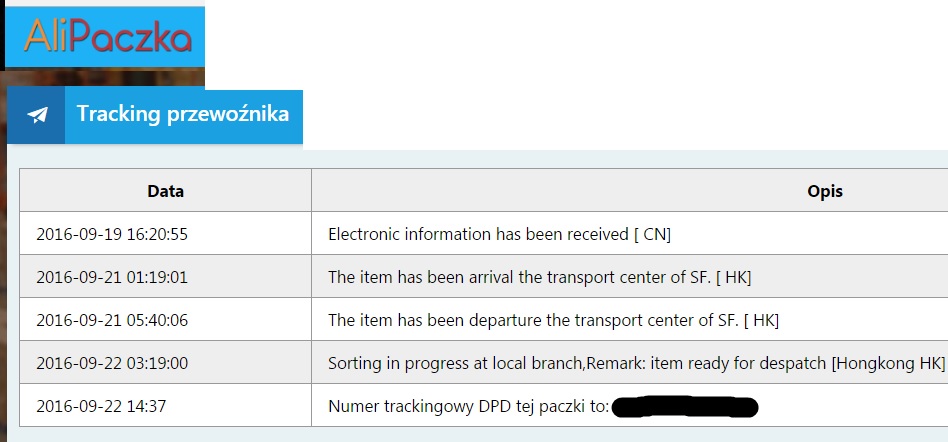Select the date 2016-09-21 01:19:01
This screenshot has height=442, width=948.
112,278
